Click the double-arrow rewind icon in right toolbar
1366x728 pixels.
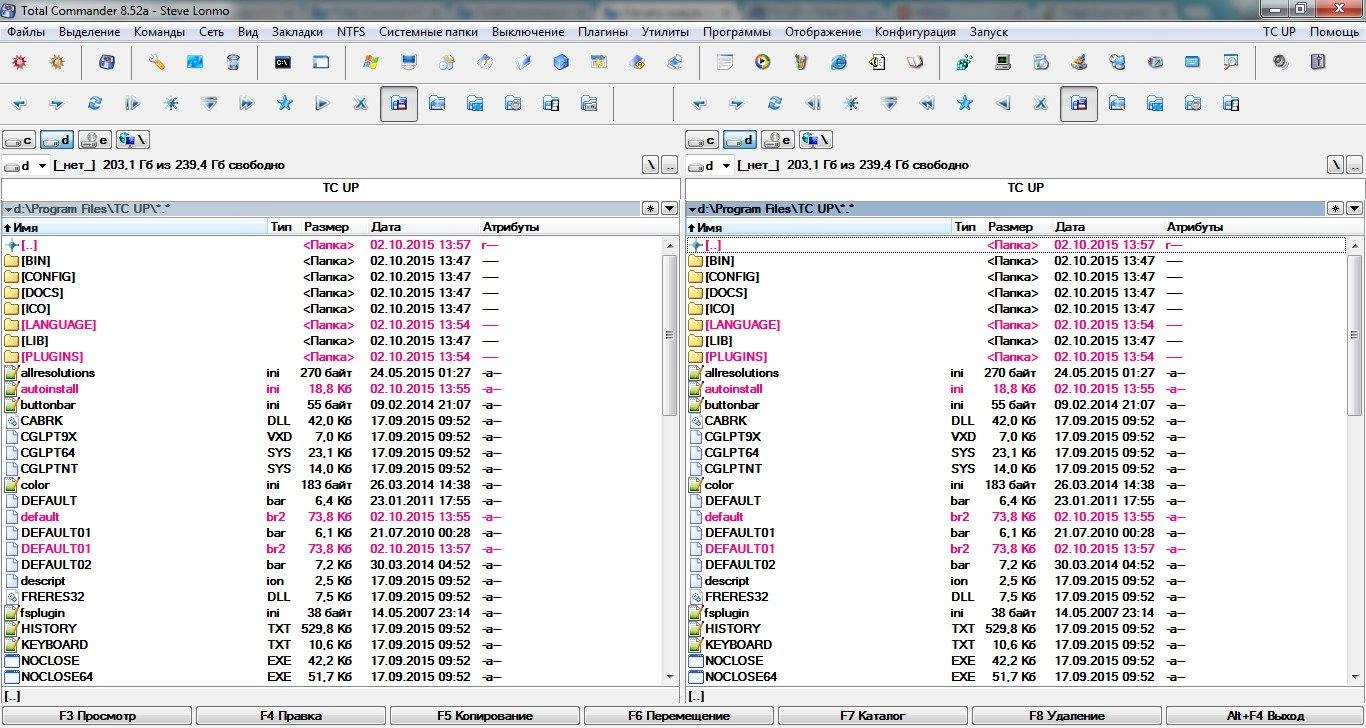tap(927, 103)
